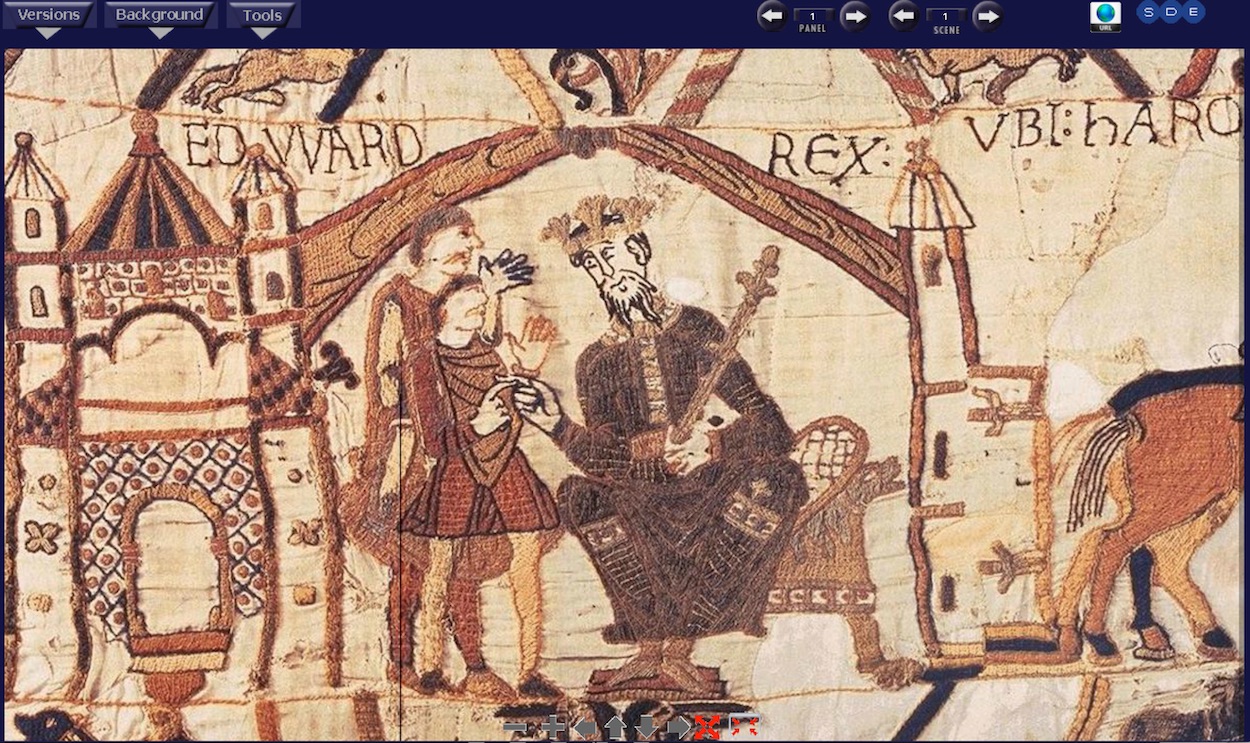Zoom out with the minus icon

(516, 728)
